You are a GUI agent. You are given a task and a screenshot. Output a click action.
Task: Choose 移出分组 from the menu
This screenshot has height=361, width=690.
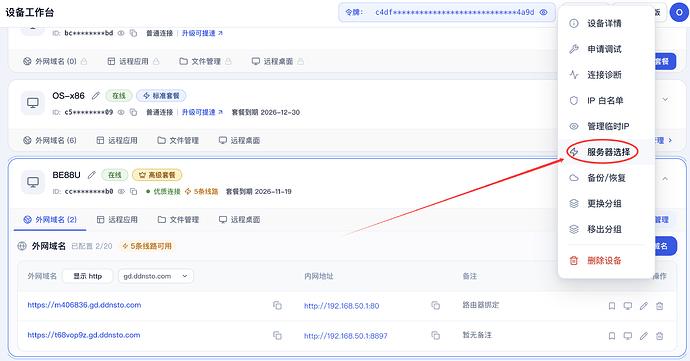point(606,229)
